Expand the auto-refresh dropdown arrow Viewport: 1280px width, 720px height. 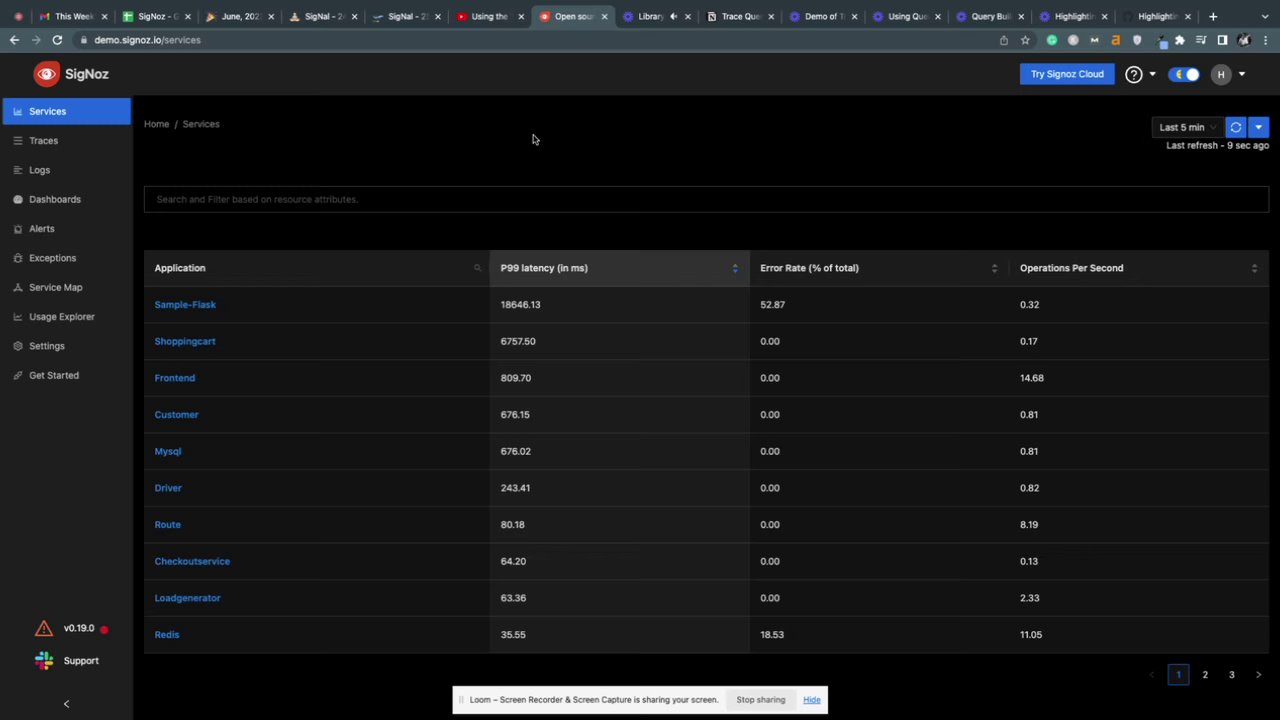(1258, 127)
